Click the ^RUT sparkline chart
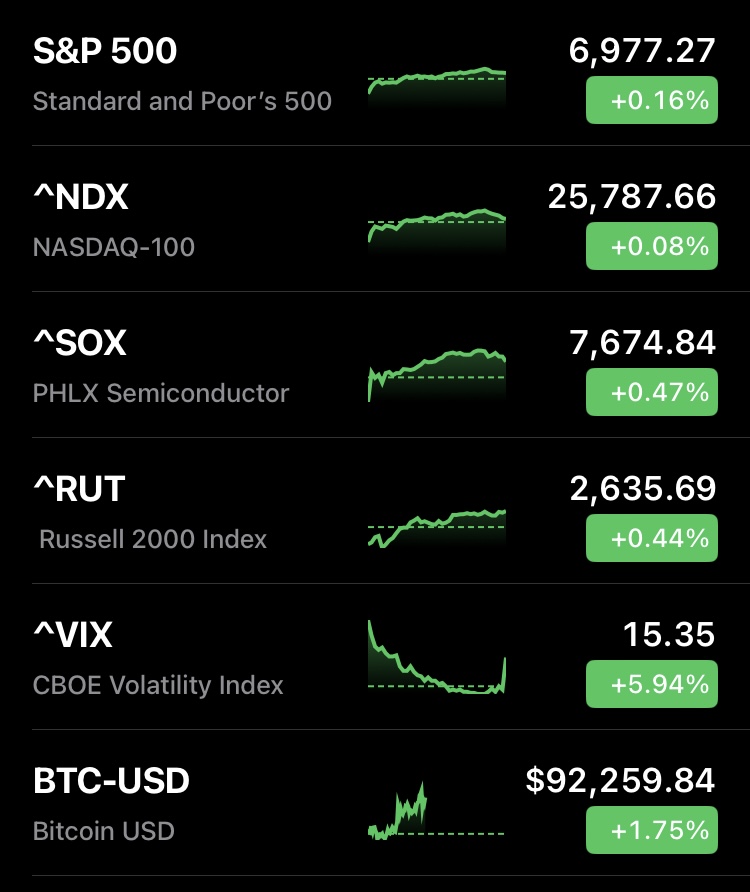The image size is (750, 892). [437, 524]
